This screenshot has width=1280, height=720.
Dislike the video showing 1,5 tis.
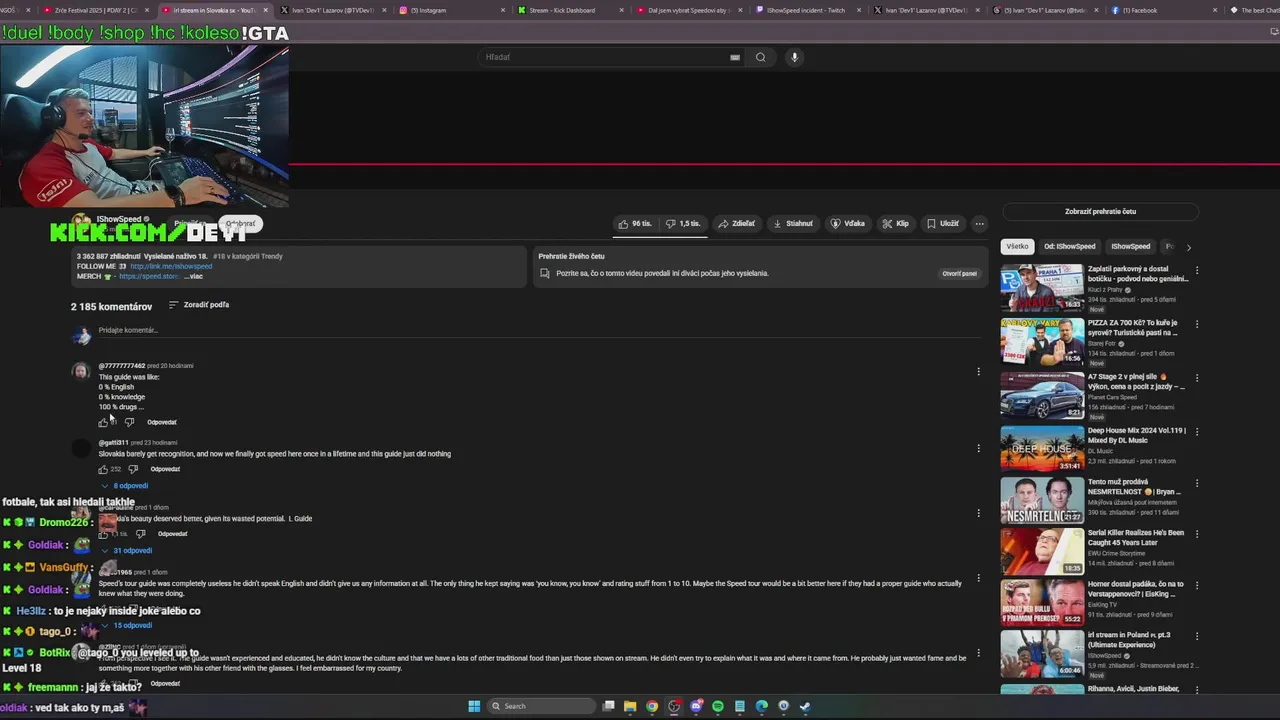pos(684,224)
